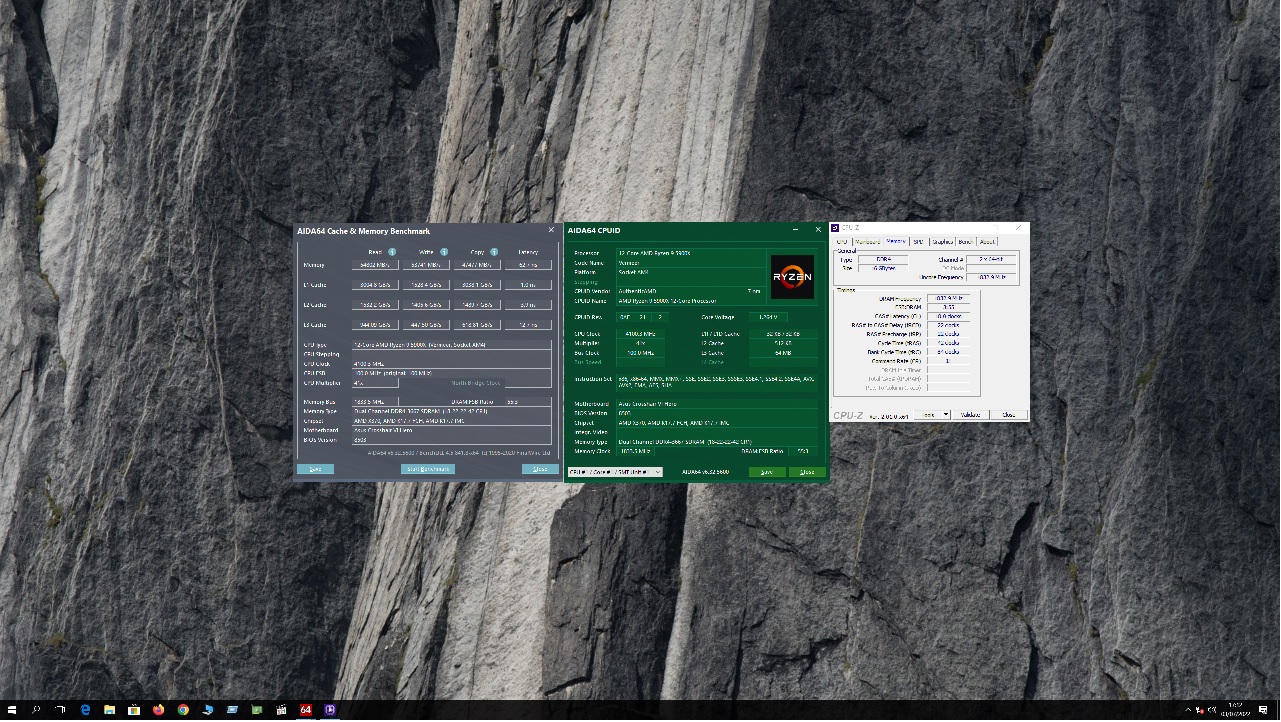
Task: Click Memory Latency value field
Action: click(x=528, y=265)
